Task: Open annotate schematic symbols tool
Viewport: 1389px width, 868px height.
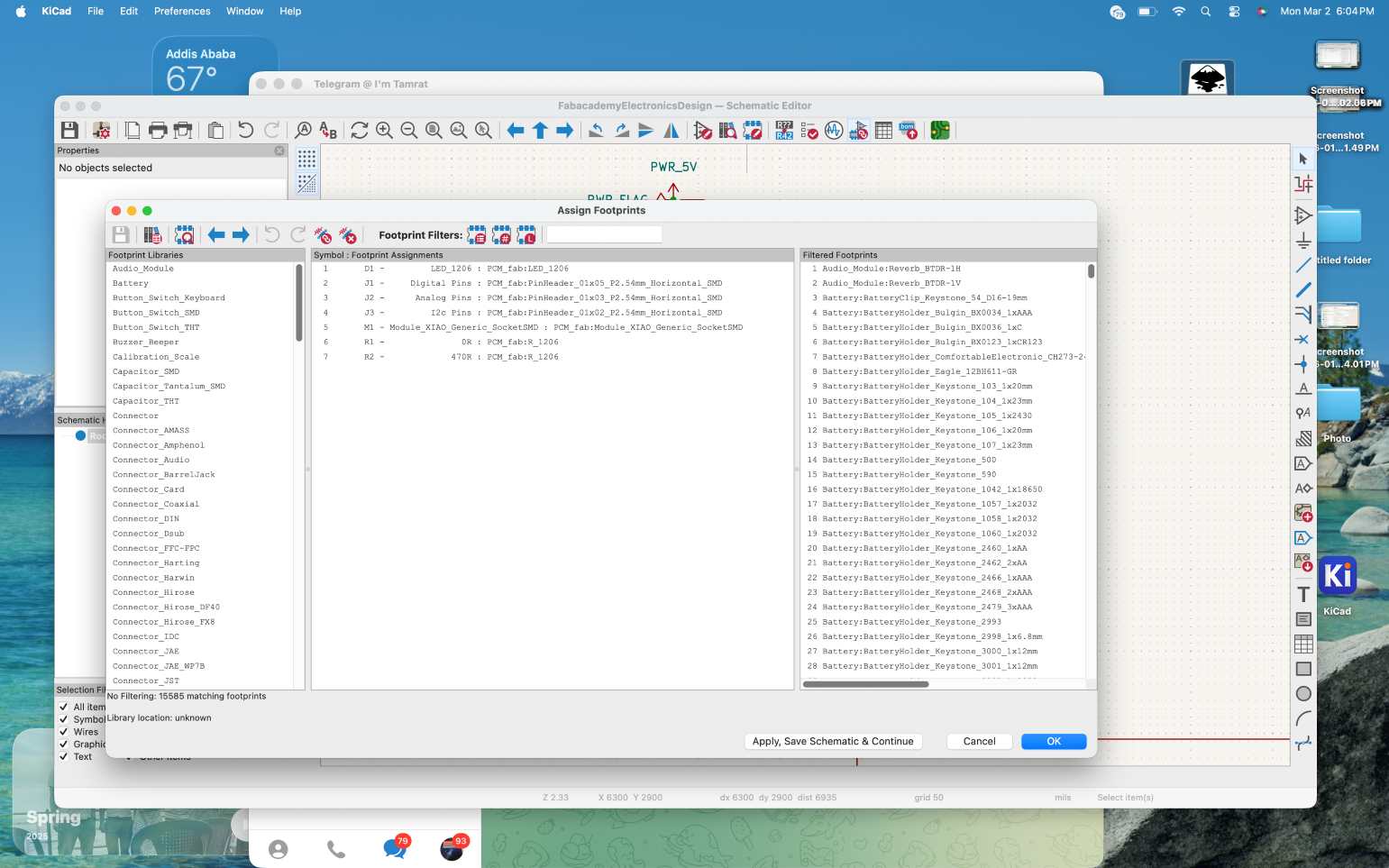Action: coord(784,131)
